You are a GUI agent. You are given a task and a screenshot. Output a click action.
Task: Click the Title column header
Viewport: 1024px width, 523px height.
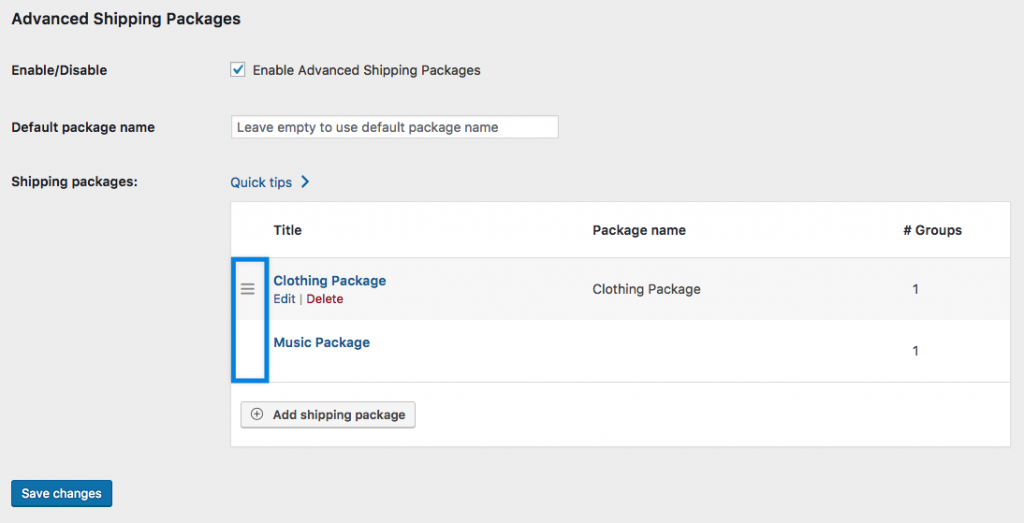point(287,230)
